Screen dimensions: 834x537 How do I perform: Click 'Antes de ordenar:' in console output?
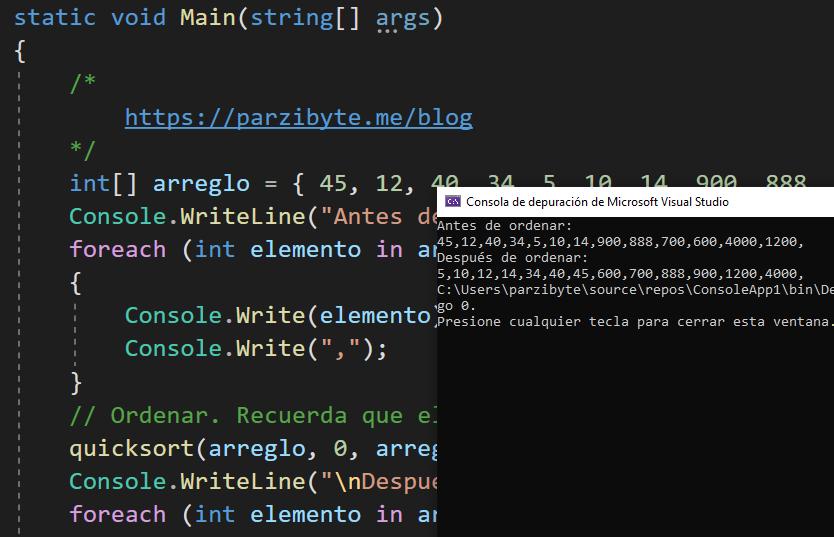pos(504,225)
